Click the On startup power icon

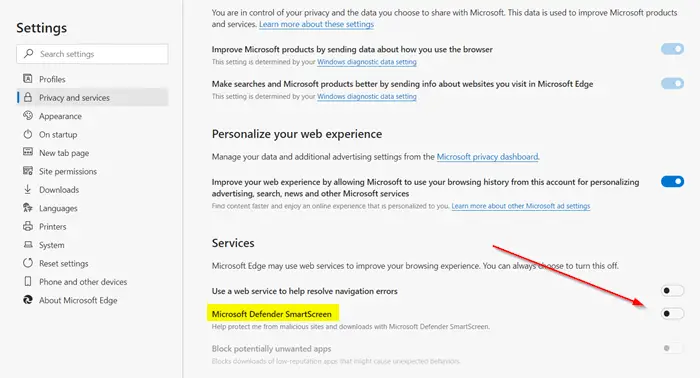[28, 134]
